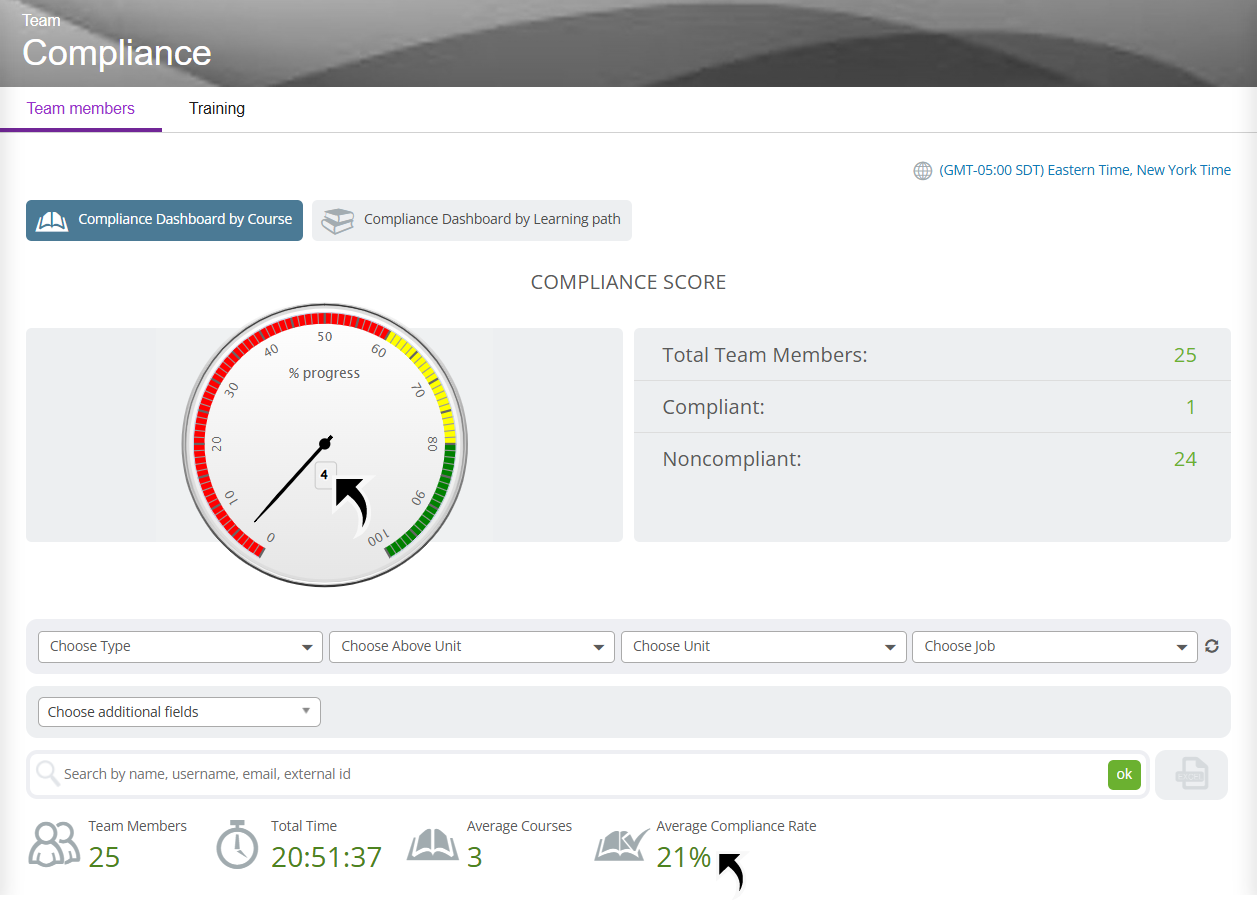Click the globe timezone icon
The width and height of the screenshot is (1257, 900).
(x=923, y=171)
